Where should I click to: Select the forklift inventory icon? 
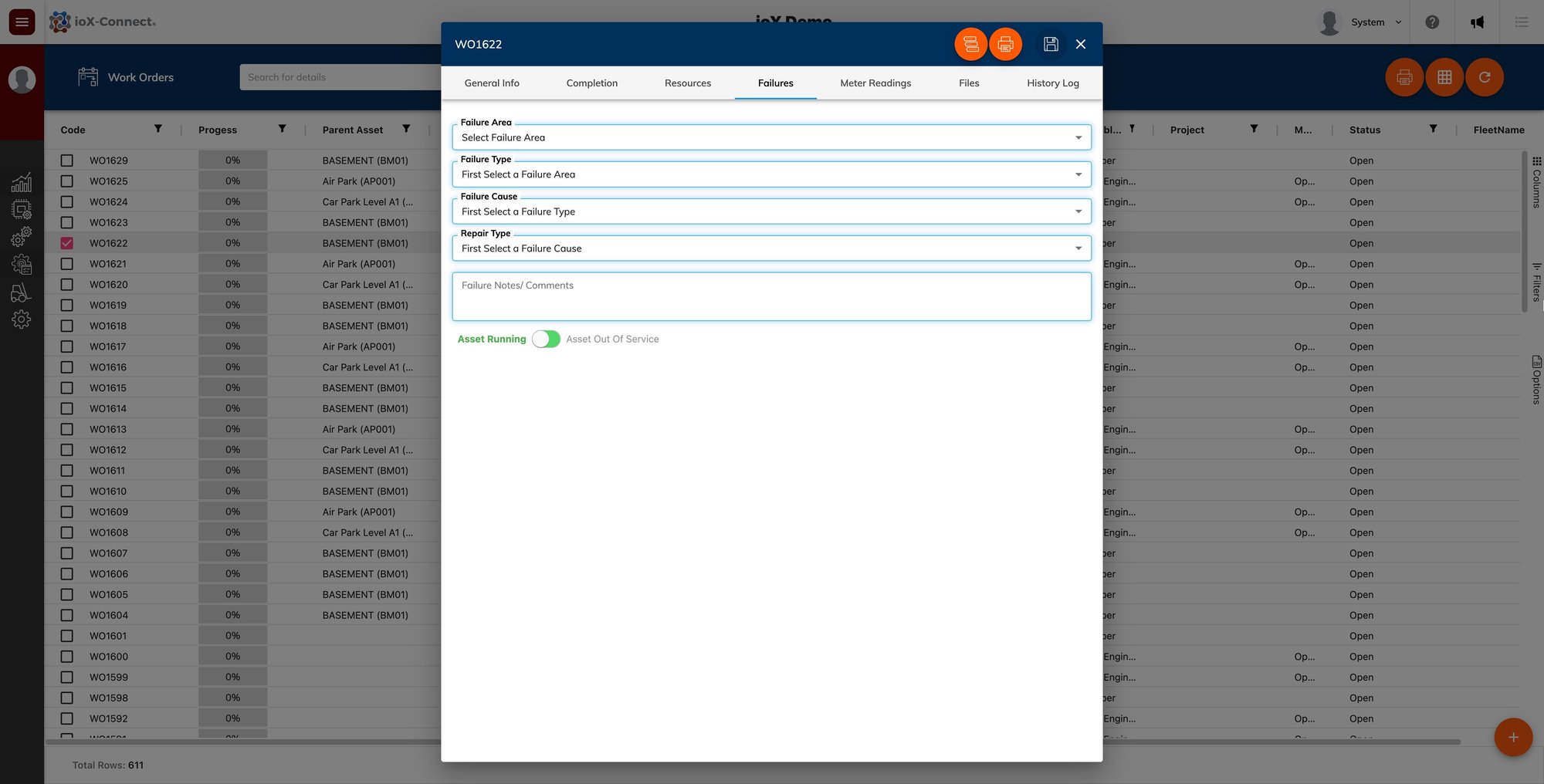pyautogui.click(x=22, y=292)
